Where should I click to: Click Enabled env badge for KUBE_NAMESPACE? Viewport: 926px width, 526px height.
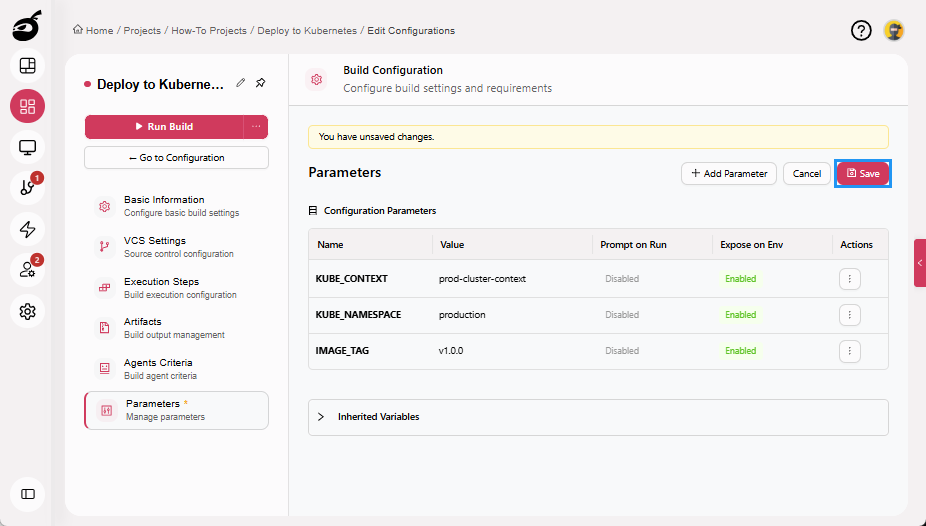(x=741, y=315)
